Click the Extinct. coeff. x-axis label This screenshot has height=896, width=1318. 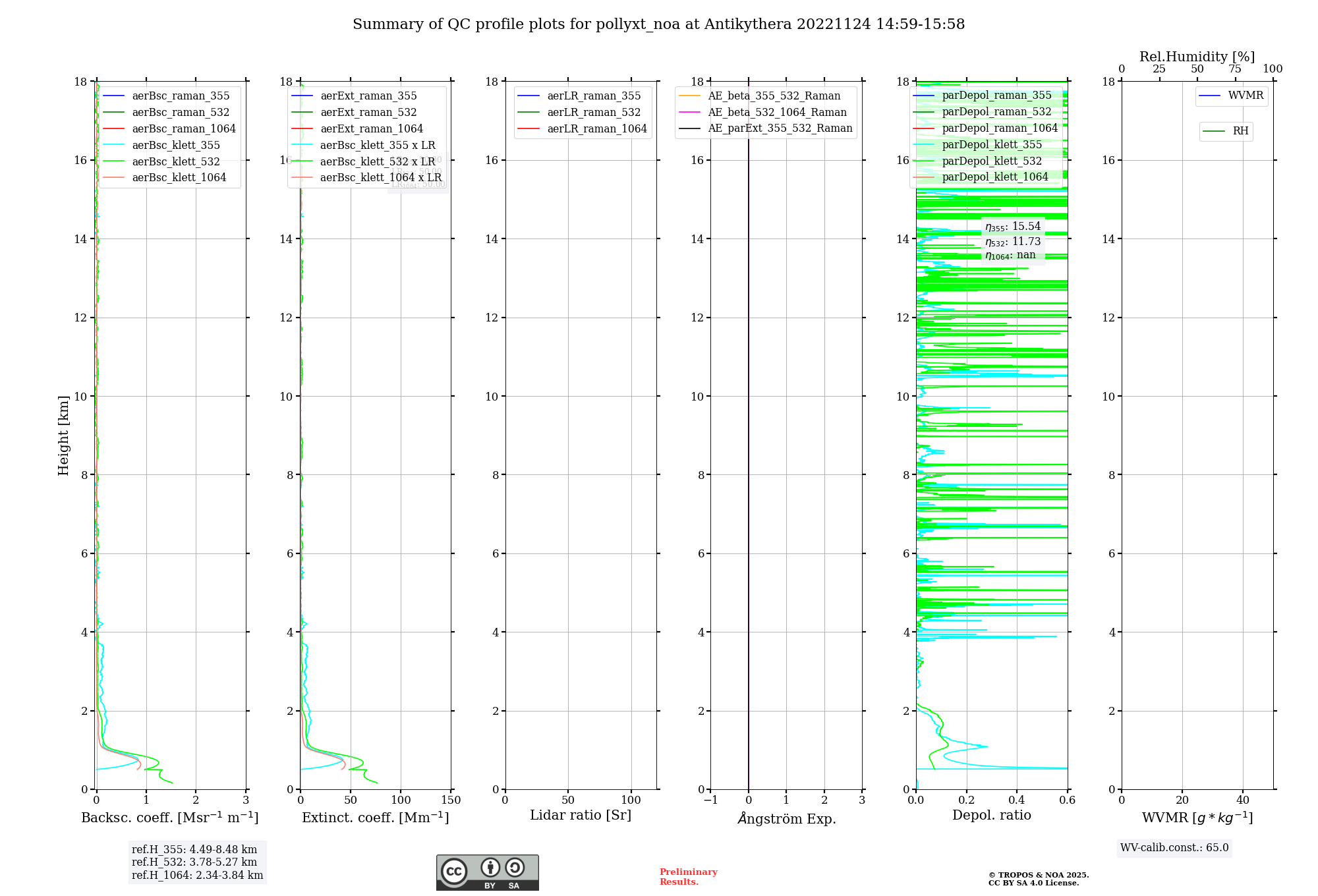[x=376, y=818]
